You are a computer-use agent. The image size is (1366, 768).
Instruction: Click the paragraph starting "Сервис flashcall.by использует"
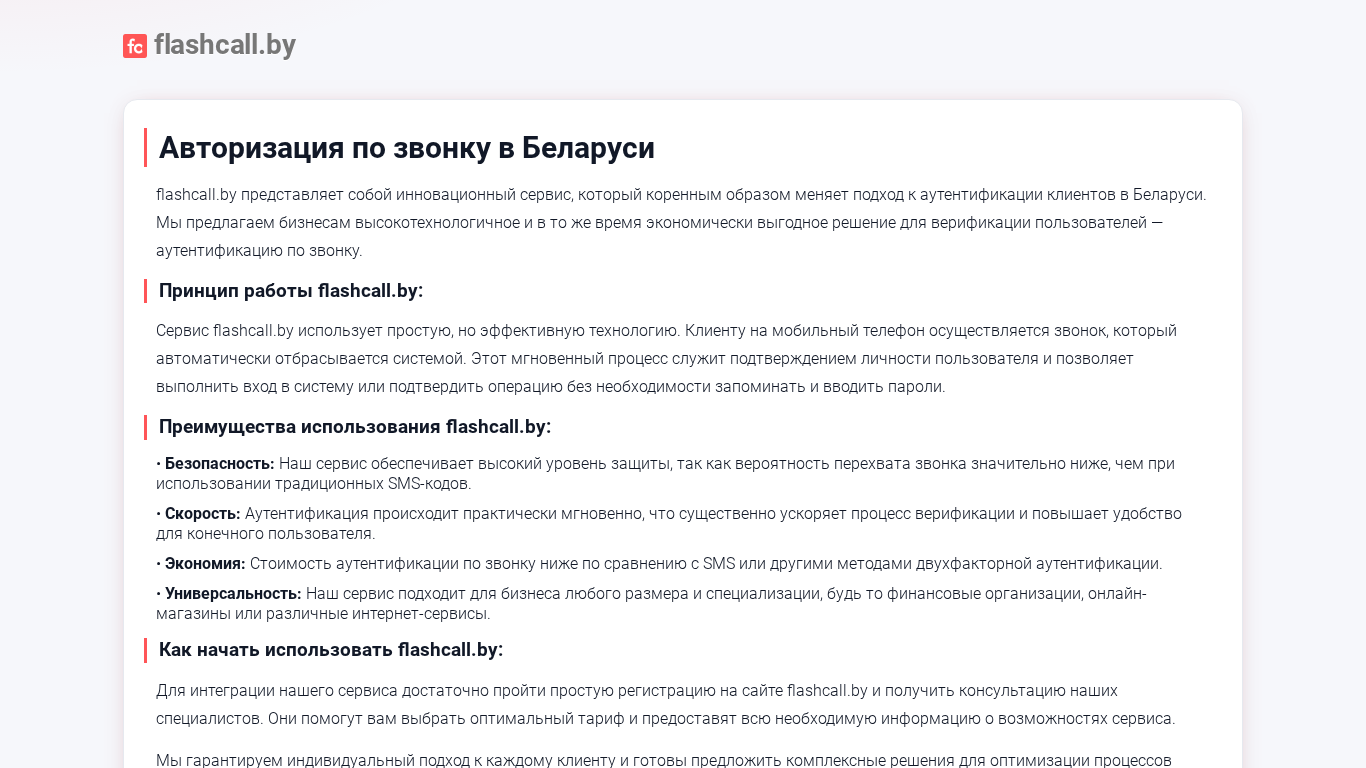tap(667, 359)
